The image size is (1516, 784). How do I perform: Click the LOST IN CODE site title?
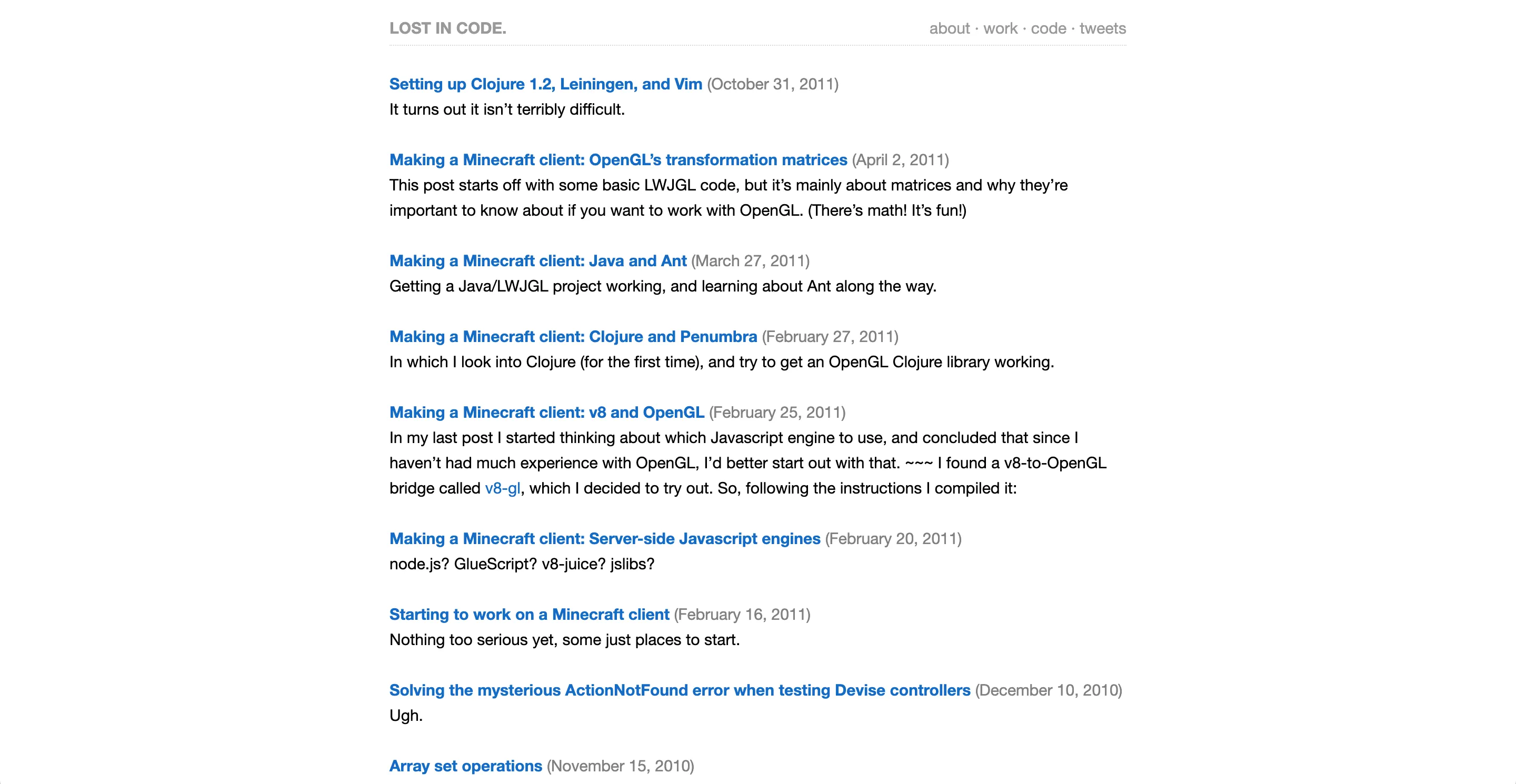(x=448, y=28)
